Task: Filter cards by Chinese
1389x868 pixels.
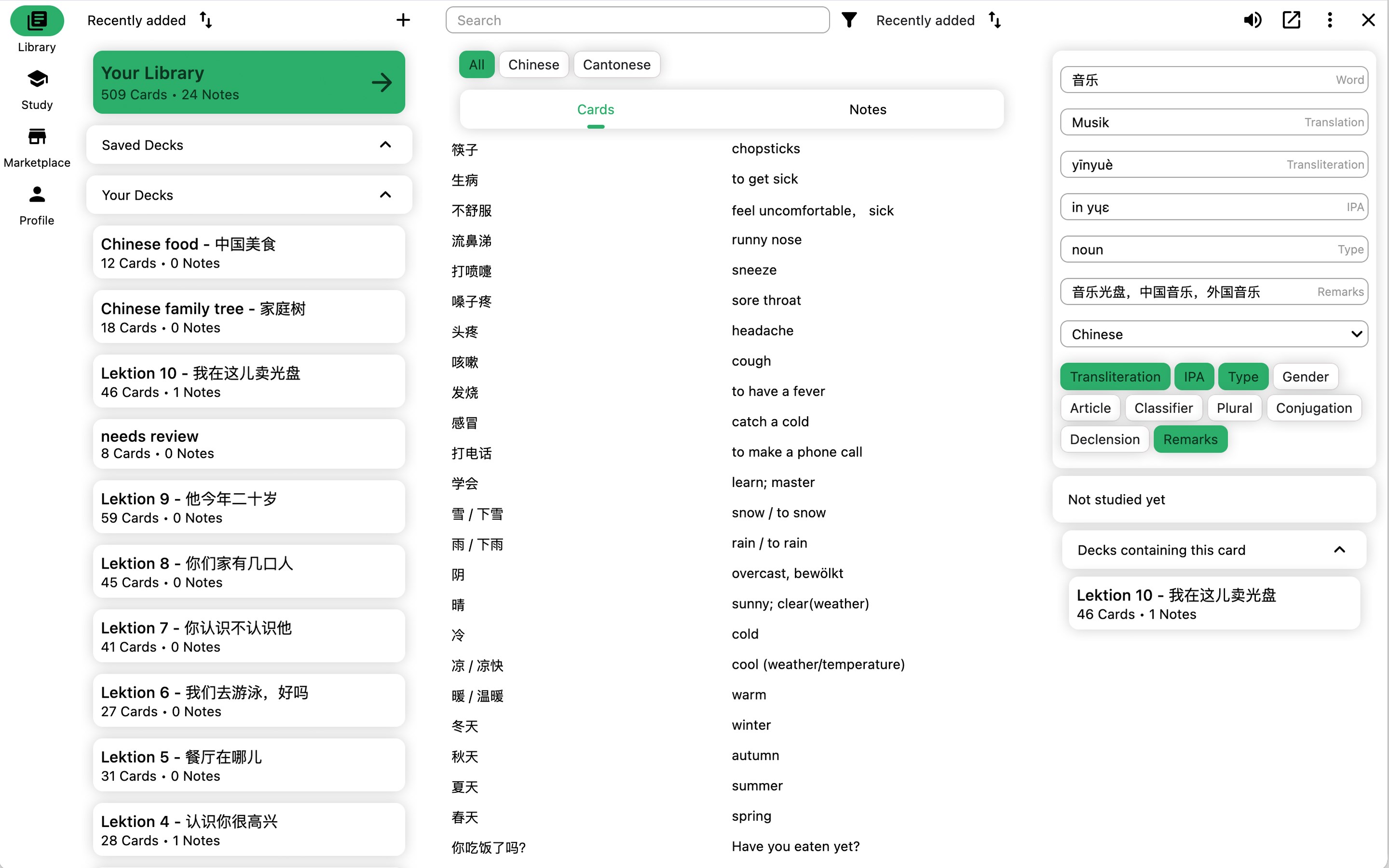Action: 533,64
